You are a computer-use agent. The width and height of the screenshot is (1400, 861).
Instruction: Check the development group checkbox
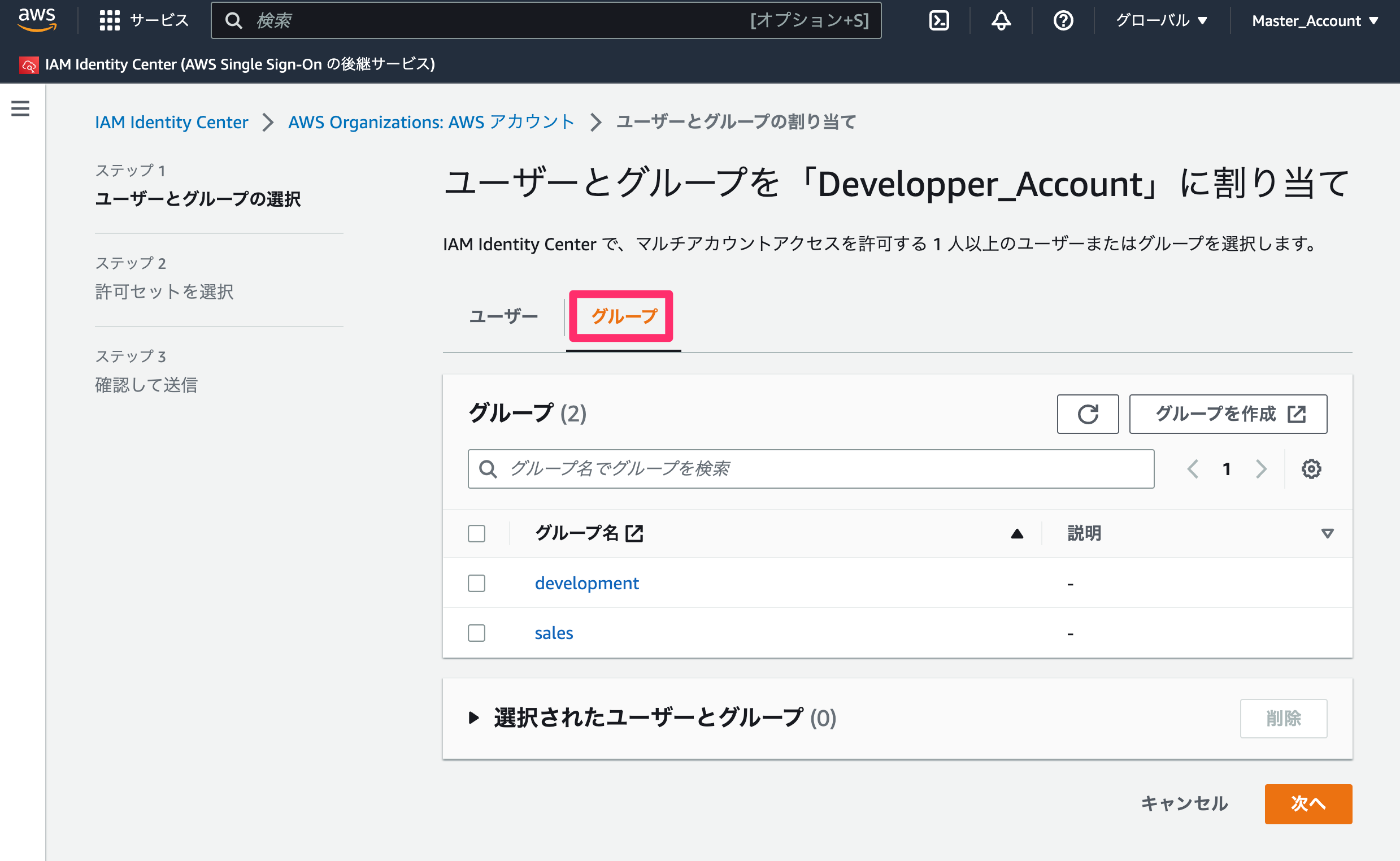(x=476, y=583)
